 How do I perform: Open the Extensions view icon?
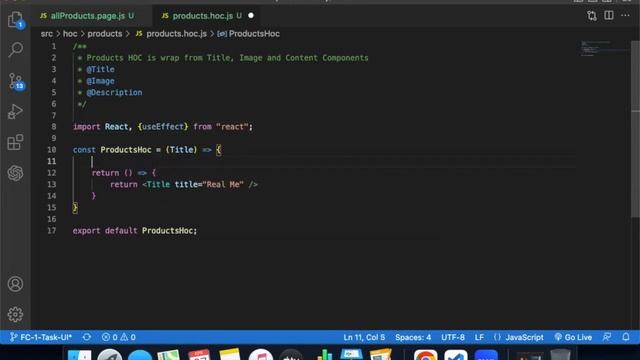16,142
